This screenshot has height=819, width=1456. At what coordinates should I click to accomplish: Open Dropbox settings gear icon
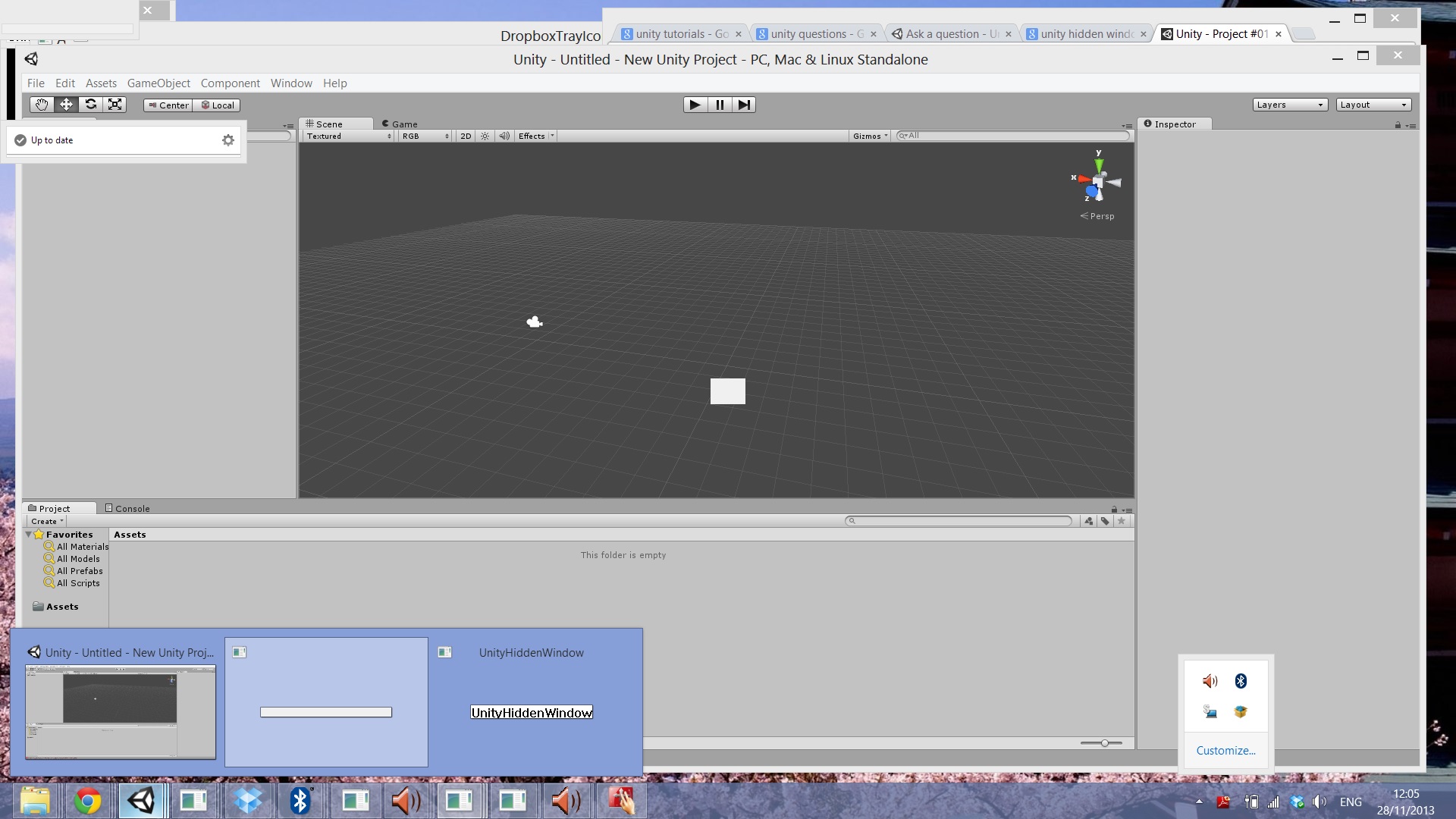click(x=228, y=140)
